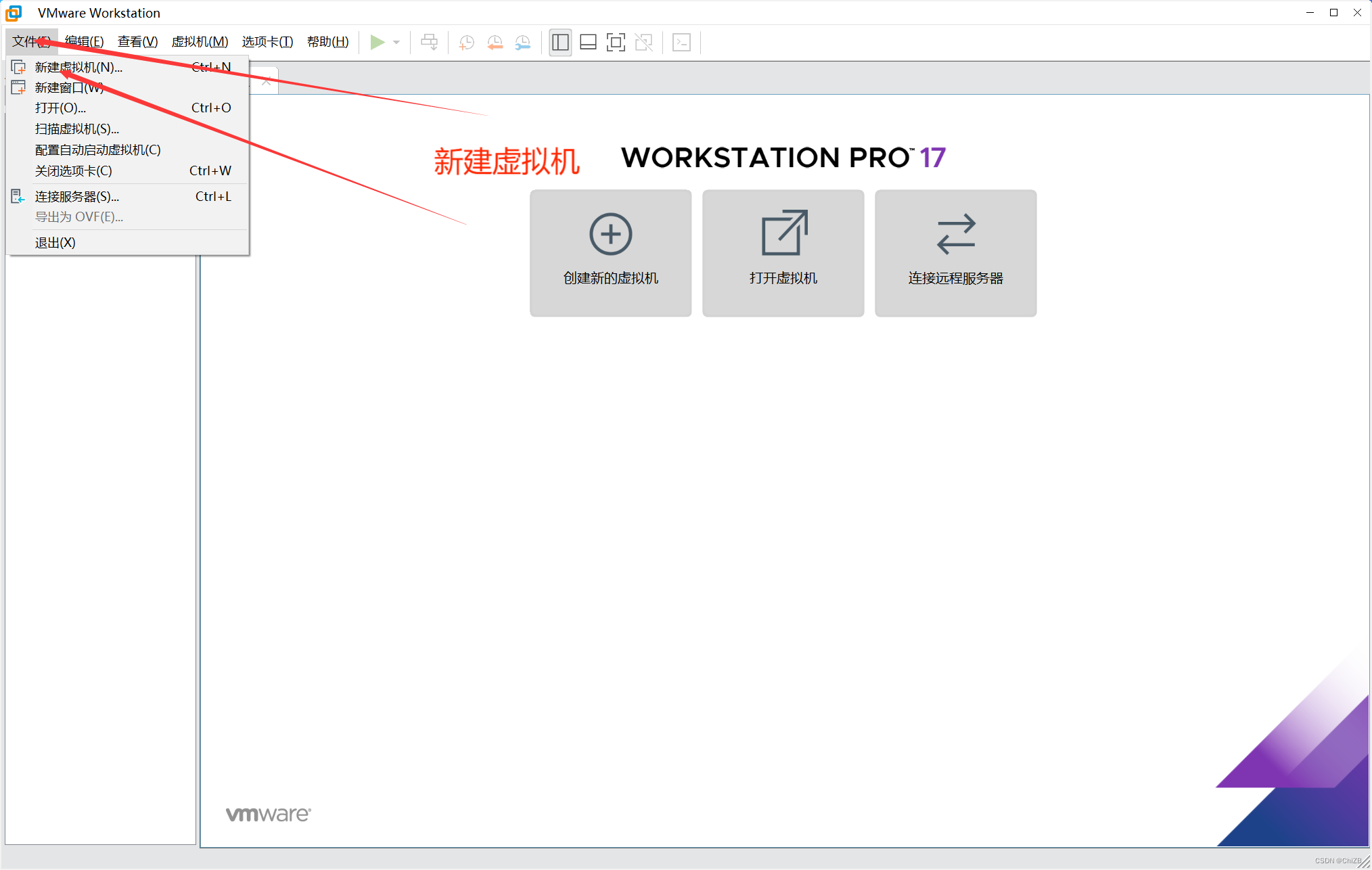Click the Take Snapshot clock icon
This screenshot has width=1372, height=870.
pyautogui.click(x=466, y=42)
